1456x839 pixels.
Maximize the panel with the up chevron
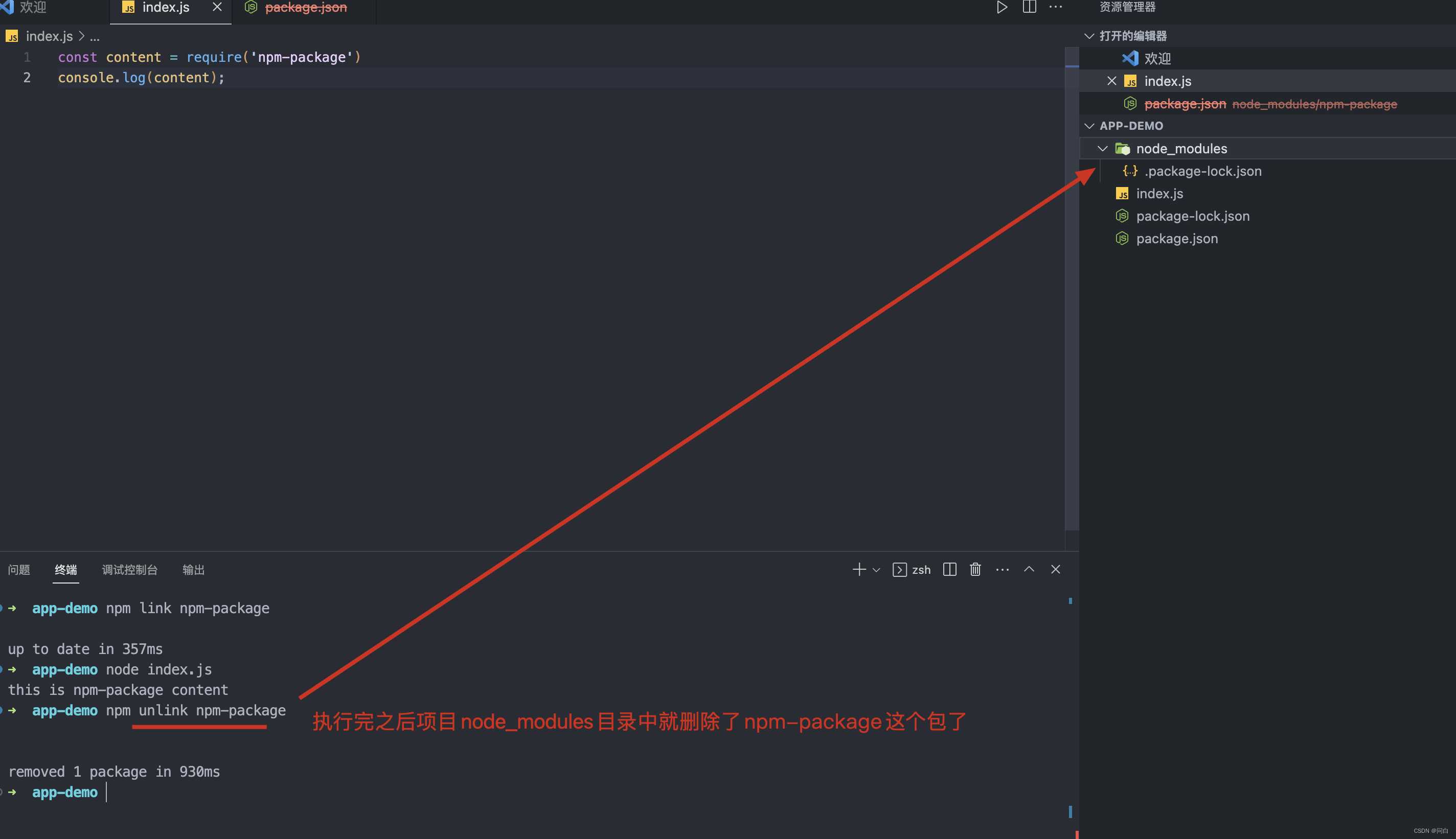tap(1029, 569)
